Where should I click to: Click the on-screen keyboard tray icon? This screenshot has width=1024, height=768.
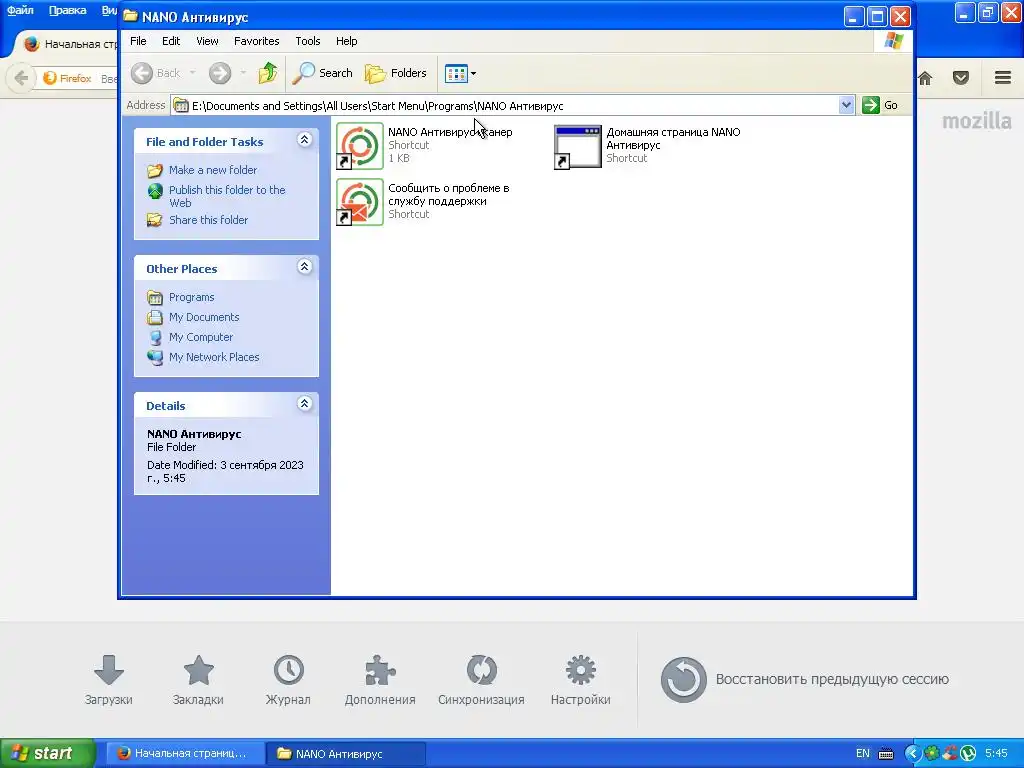click(x=886, y=754)
